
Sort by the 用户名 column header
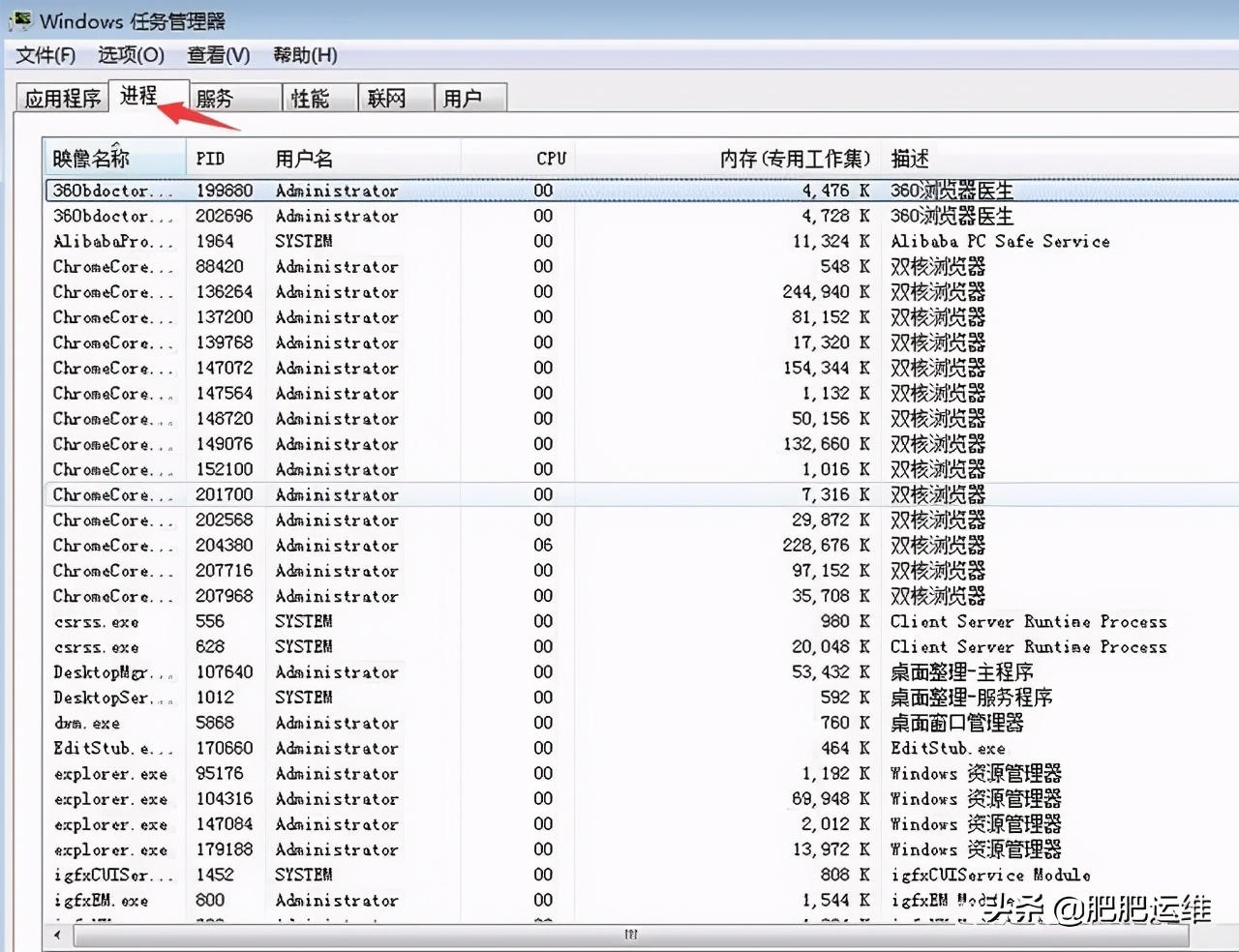pyautogui.click(x=303, y=158)
